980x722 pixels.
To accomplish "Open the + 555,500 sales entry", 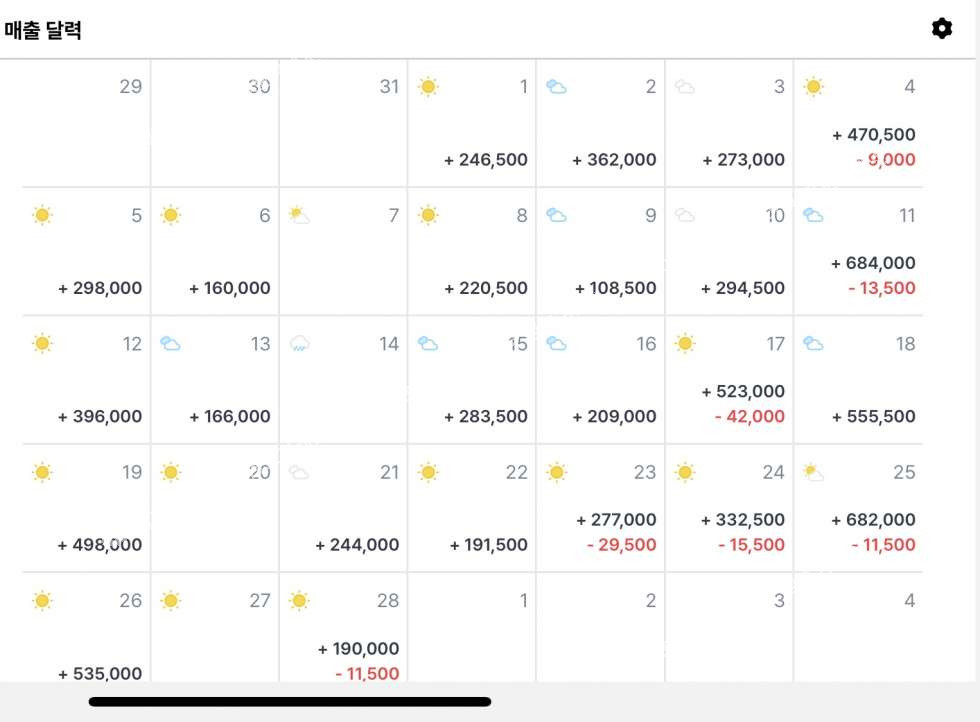I will click(873, 416).
